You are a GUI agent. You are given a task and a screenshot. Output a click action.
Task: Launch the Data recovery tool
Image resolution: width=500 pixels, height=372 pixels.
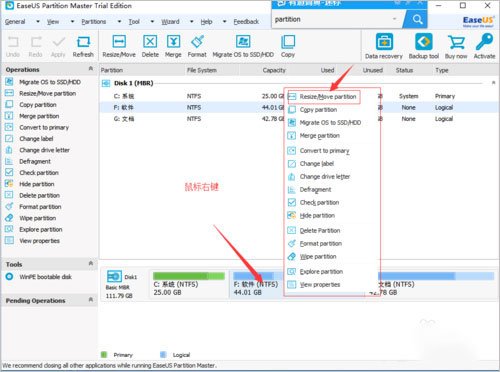click(384, 46)
